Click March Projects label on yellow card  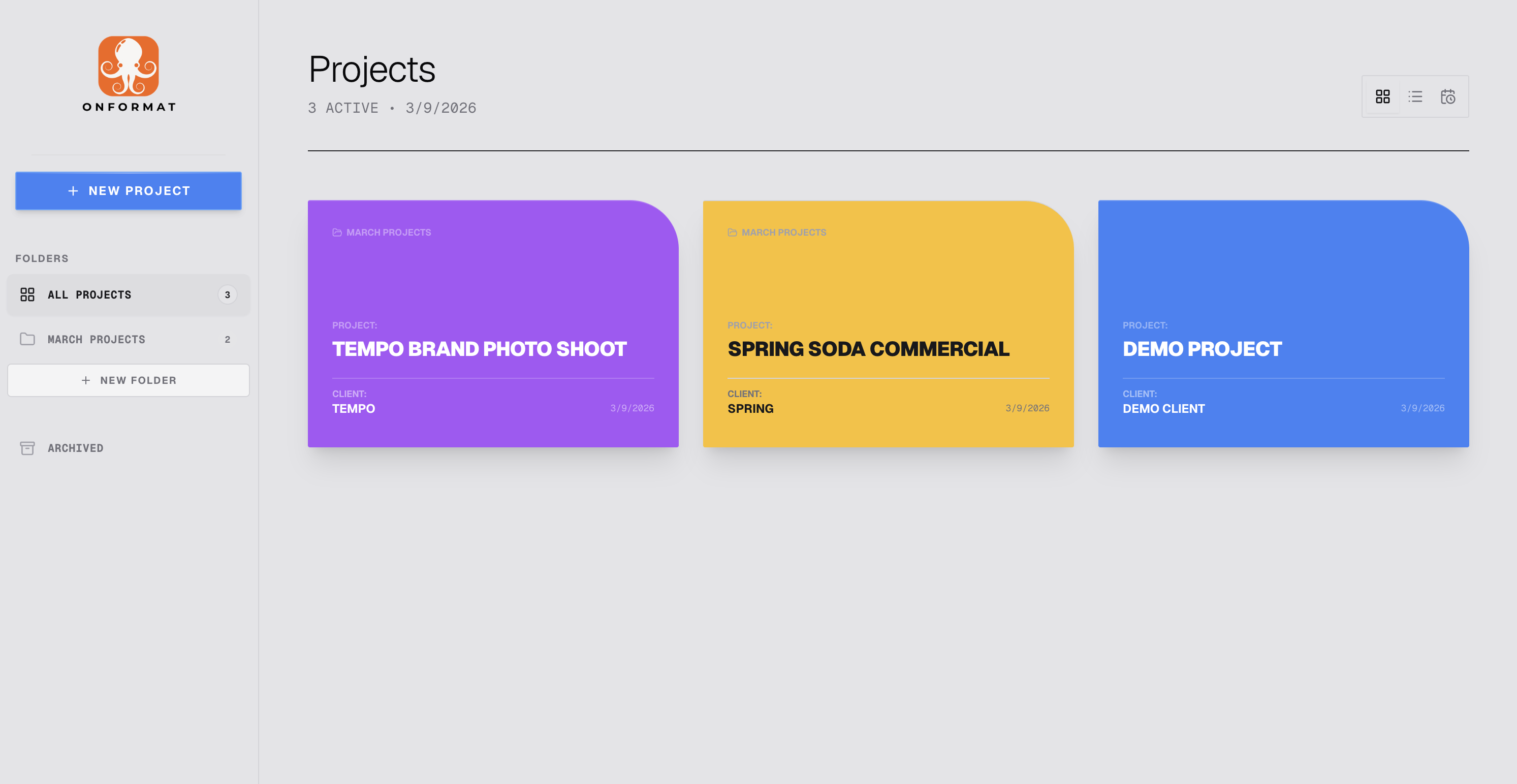tap(783, 233)
